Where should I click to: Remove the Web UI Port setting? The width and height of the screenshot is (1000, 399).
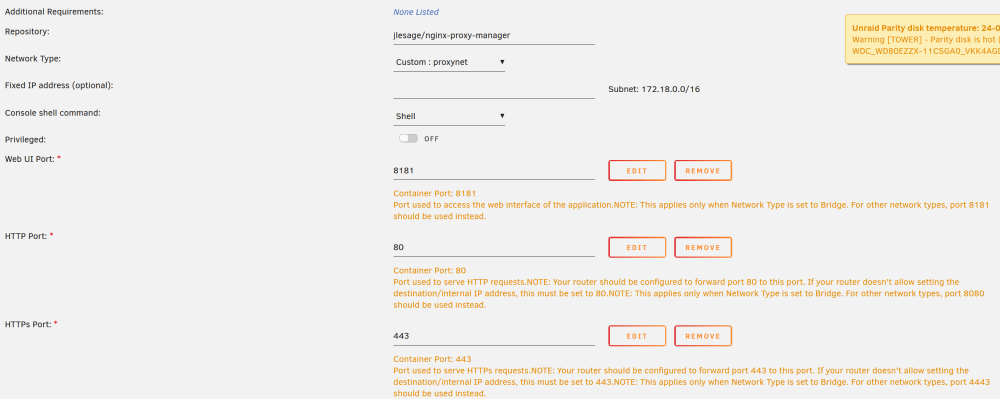[x=703, y=171]
